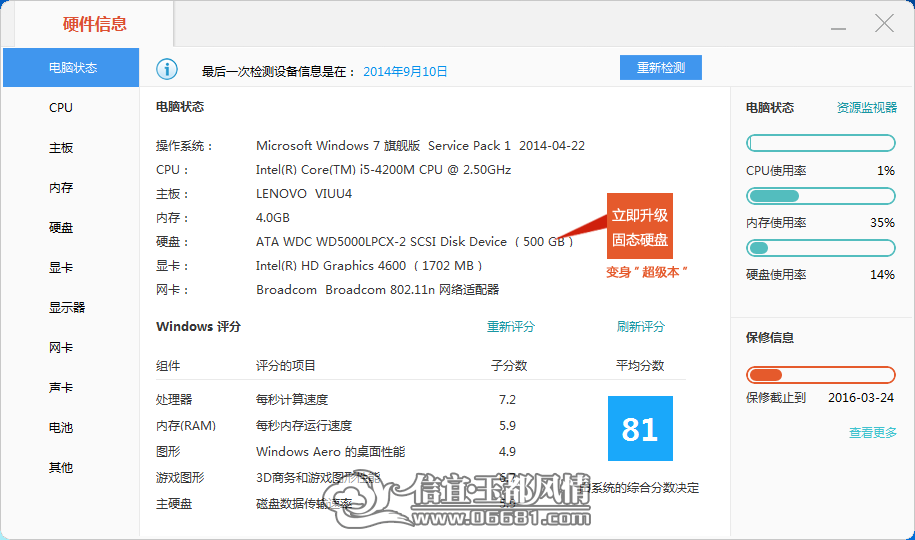This screenshot has height=540, width=915.
Task: Click the blue 81 score tile
Action: pos(640,428)
